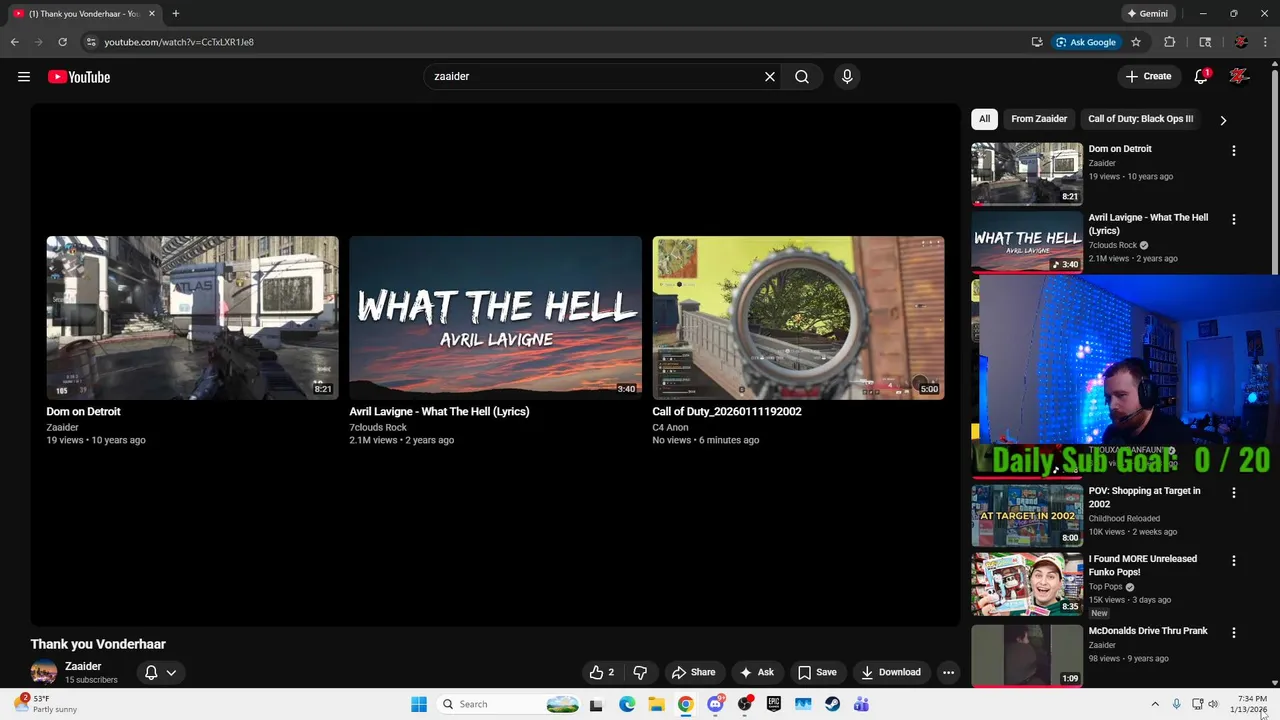1280x720 pixels.
Task: Open options for Unreleased Funko Pops video
Action: [1233, 560]
